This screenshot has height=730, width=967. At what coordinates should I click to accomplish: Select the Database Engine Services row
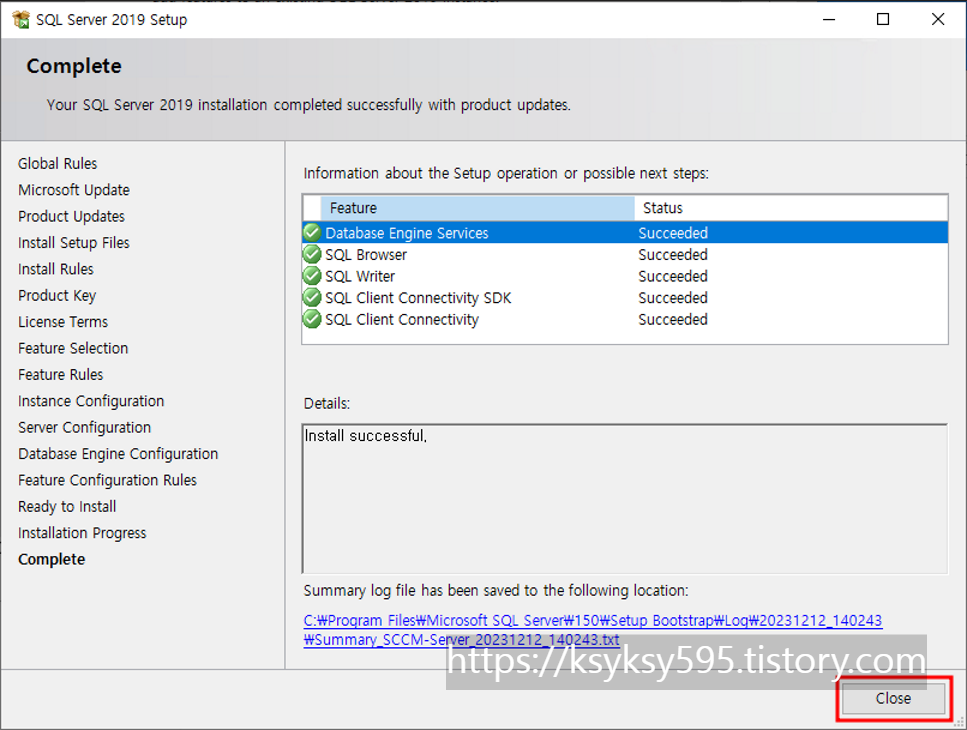click(625, 232)
